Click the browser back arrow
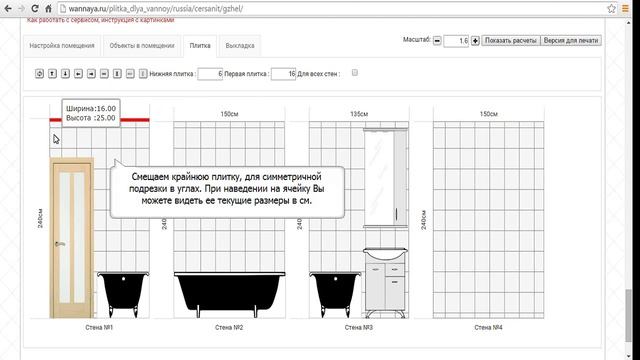Screen dimensions: 640x360 click(x=8, y=8)
